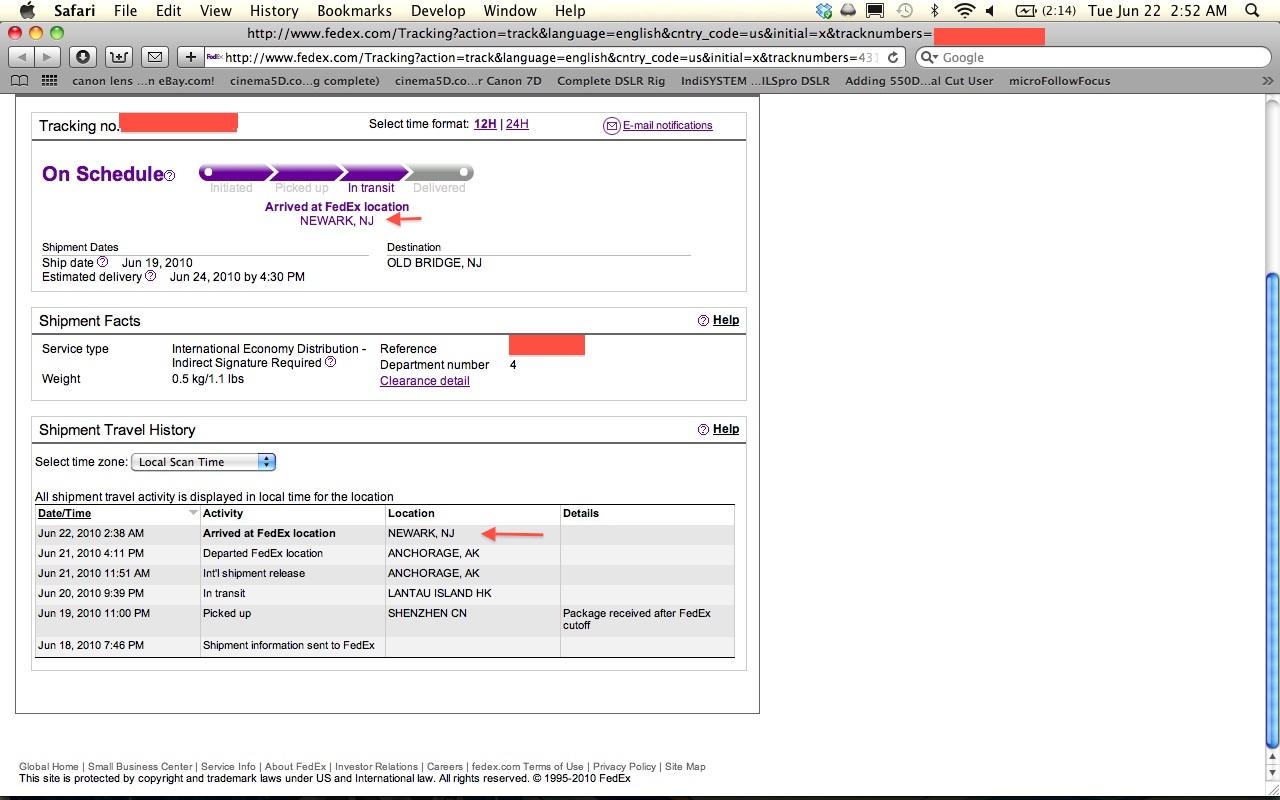Click the drive eject menu bar icon
Screen dimensions: 1280x800
click(x=849, y=11)
